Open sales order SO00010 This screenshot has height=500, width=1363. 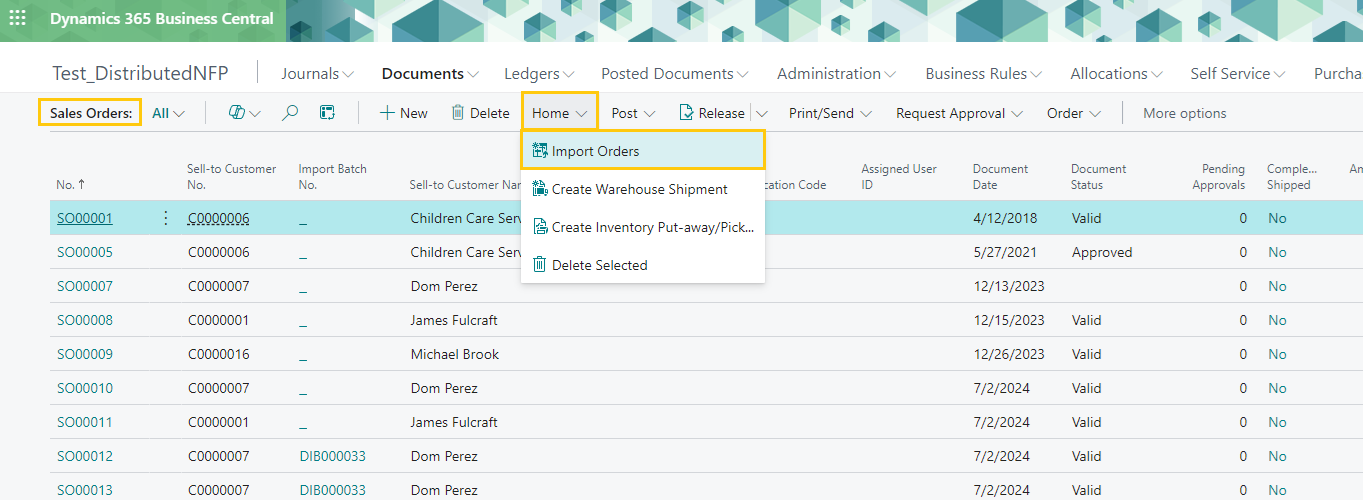tap(85, 388)
